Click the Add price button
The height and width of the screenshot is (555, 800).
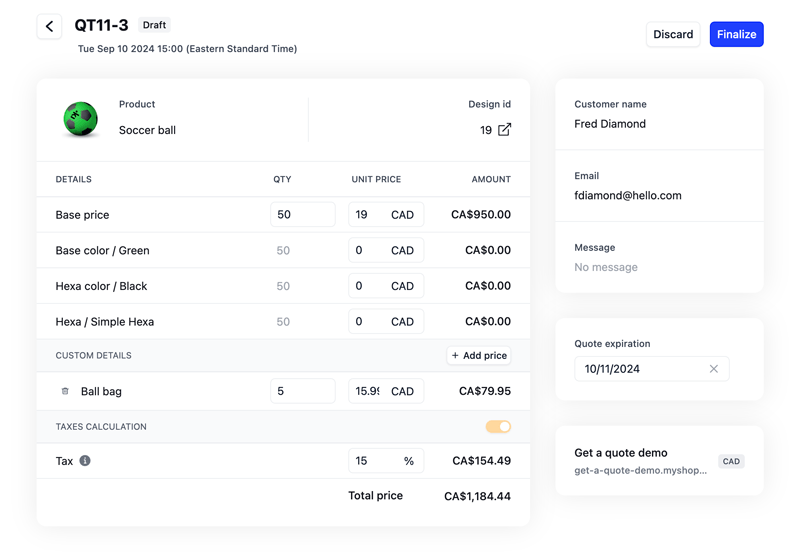pyautogui.click(x=479, y=355)
